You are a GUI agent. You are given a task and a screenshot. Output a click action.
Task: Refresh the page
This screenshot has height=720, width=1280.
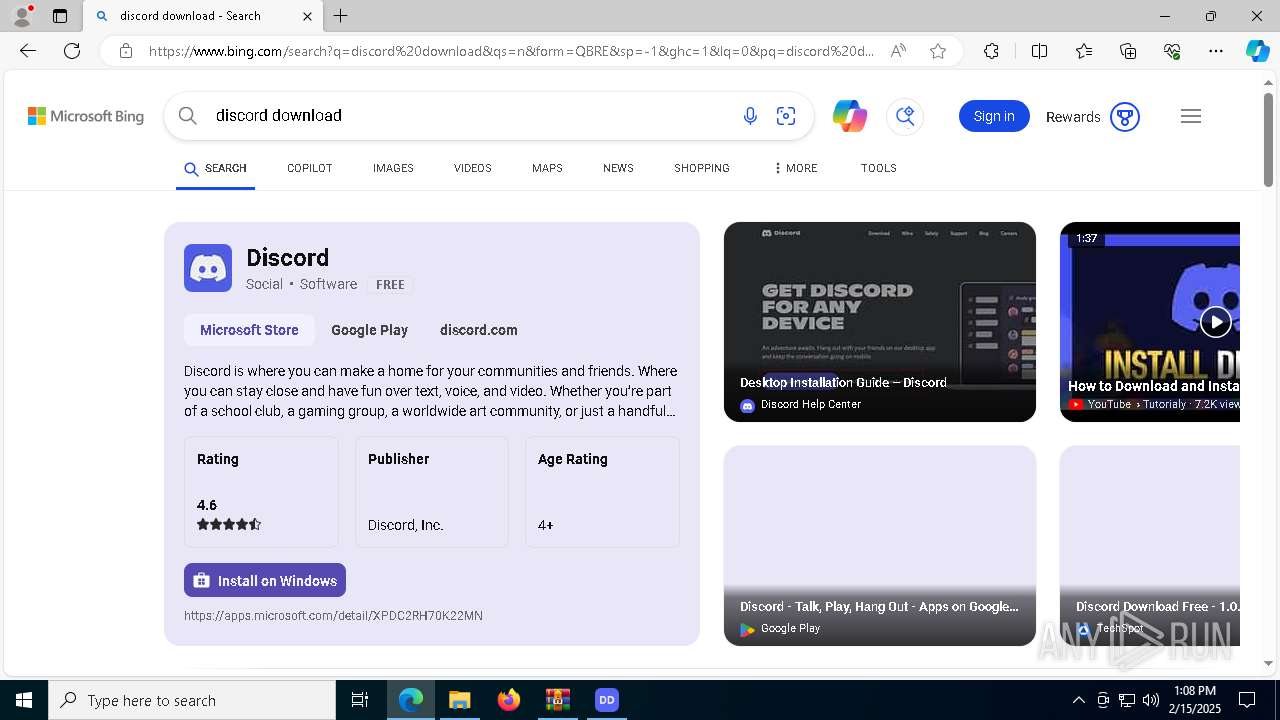(72, 51)
